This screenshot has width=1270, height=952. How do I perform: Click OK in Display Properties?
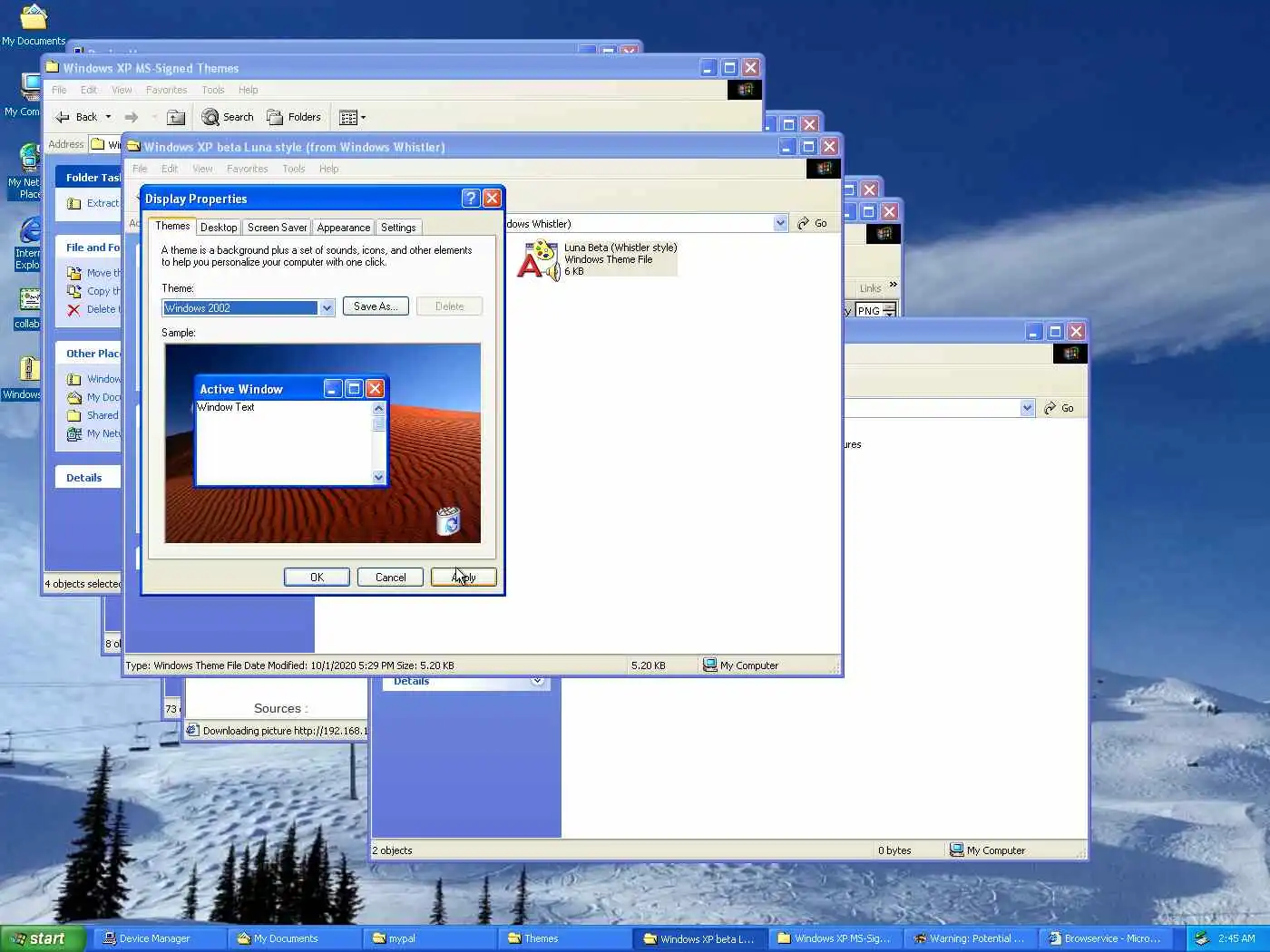point(317,578)
